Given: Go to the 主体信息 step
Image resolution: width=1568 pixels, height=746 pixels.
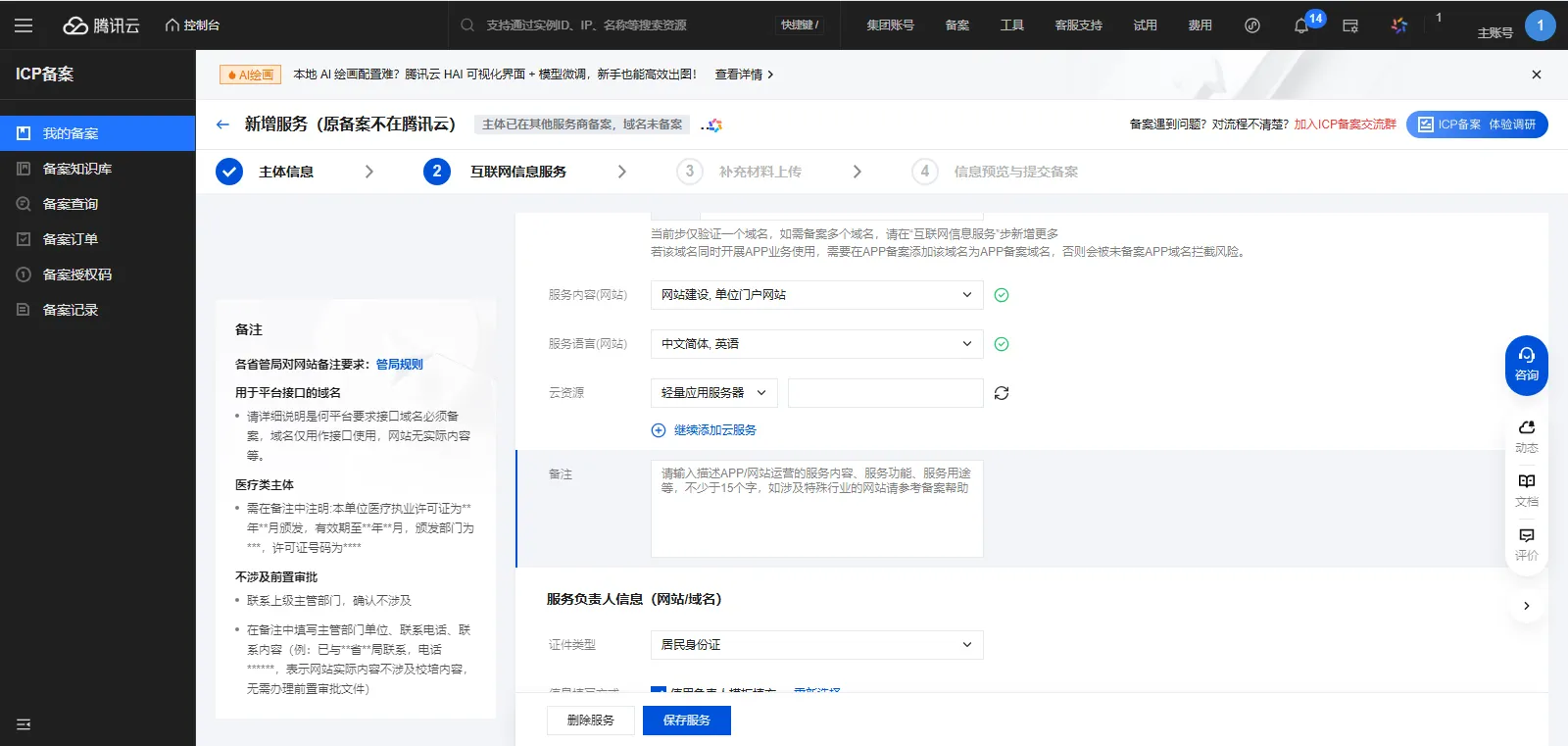Looking at the screenshot, I should point(266,172).
